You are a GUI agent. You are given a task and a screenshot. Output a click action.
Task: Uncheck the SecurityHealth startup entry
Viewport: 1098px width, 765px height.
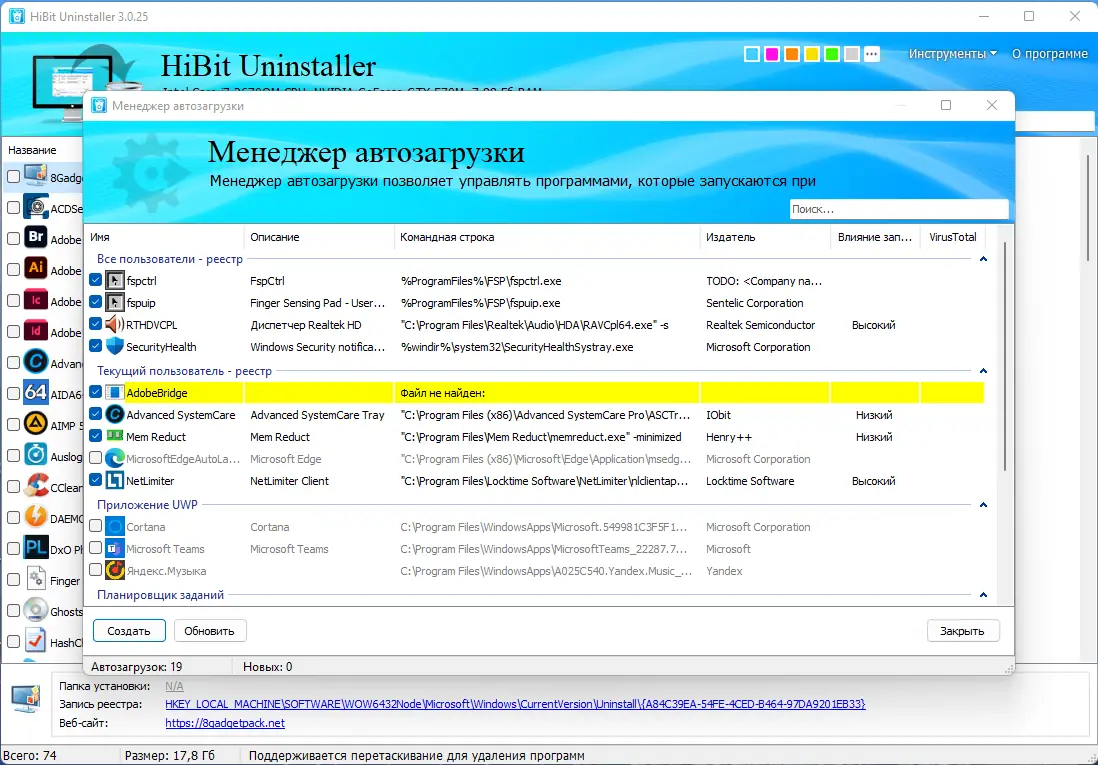95,346
